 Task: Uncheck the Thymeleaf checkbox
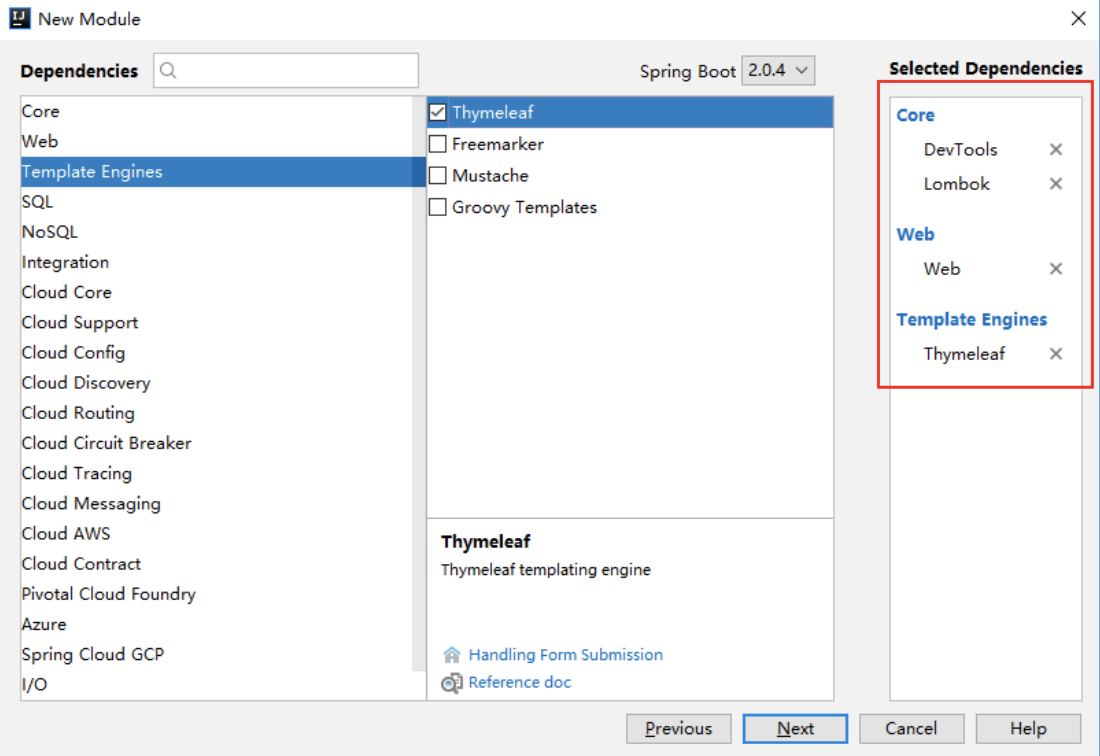[x=438, y=112]
